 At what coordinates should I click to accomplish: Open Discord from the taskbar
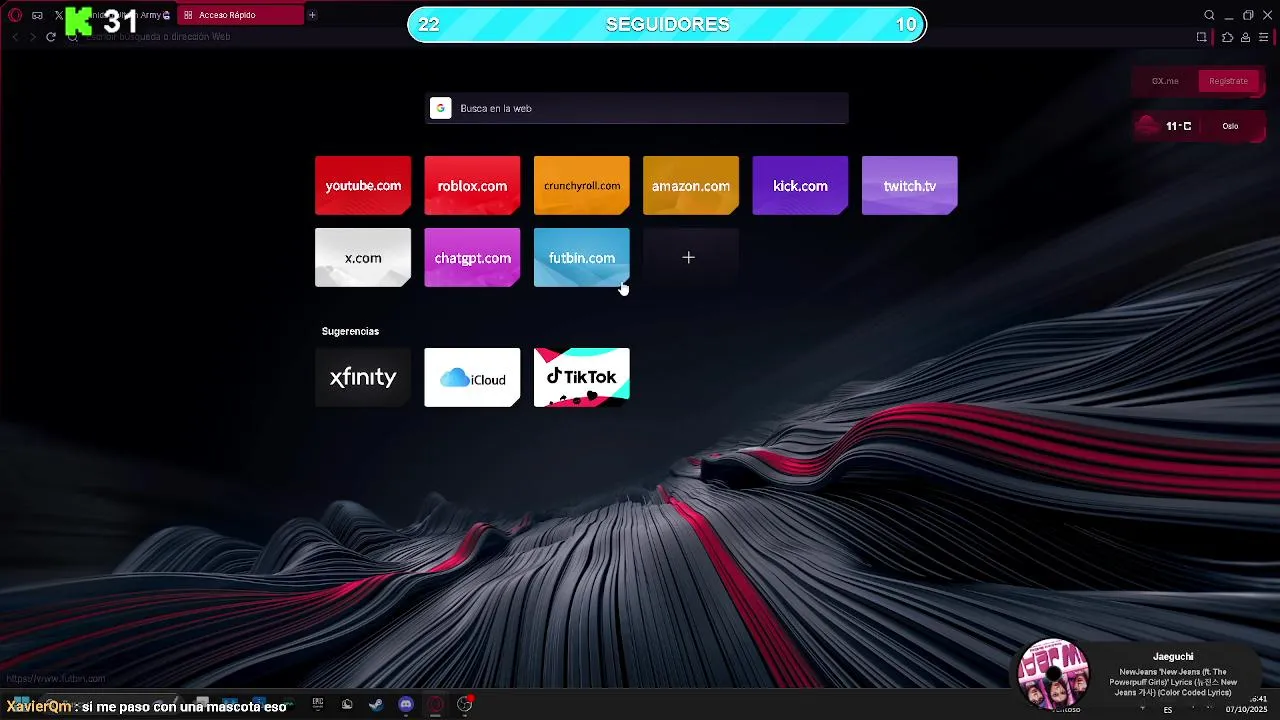(x=406, y=704)
